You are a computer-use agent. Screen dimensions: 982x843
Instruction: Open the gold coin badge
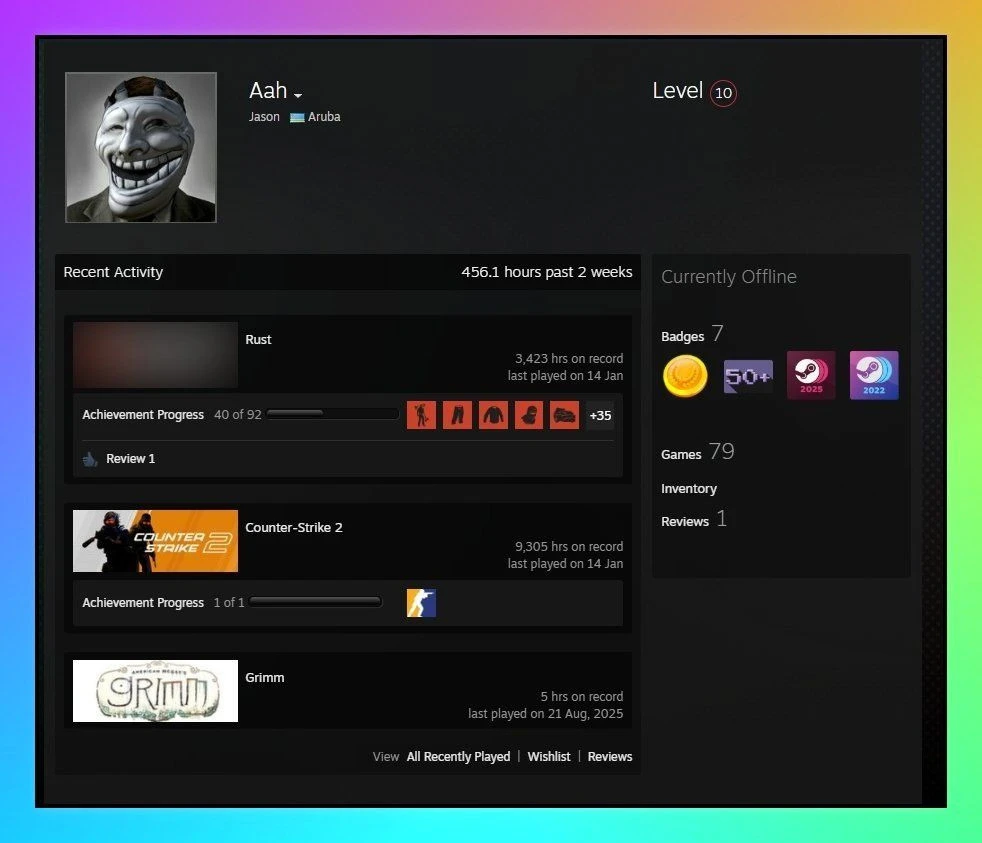pyautogui.click(x=685, y=376)
